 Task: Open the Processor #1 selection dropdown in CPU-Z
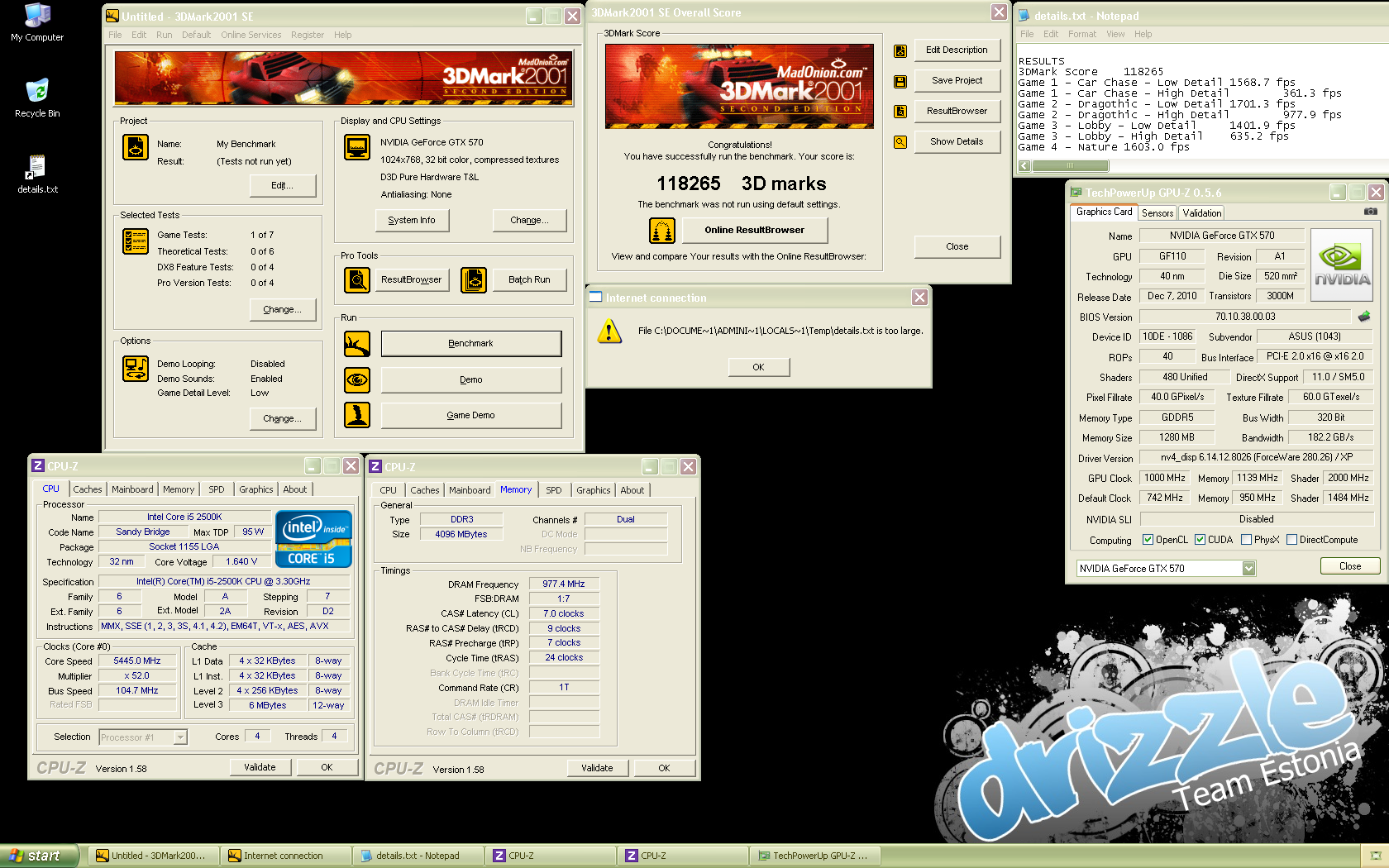point(180,737)
